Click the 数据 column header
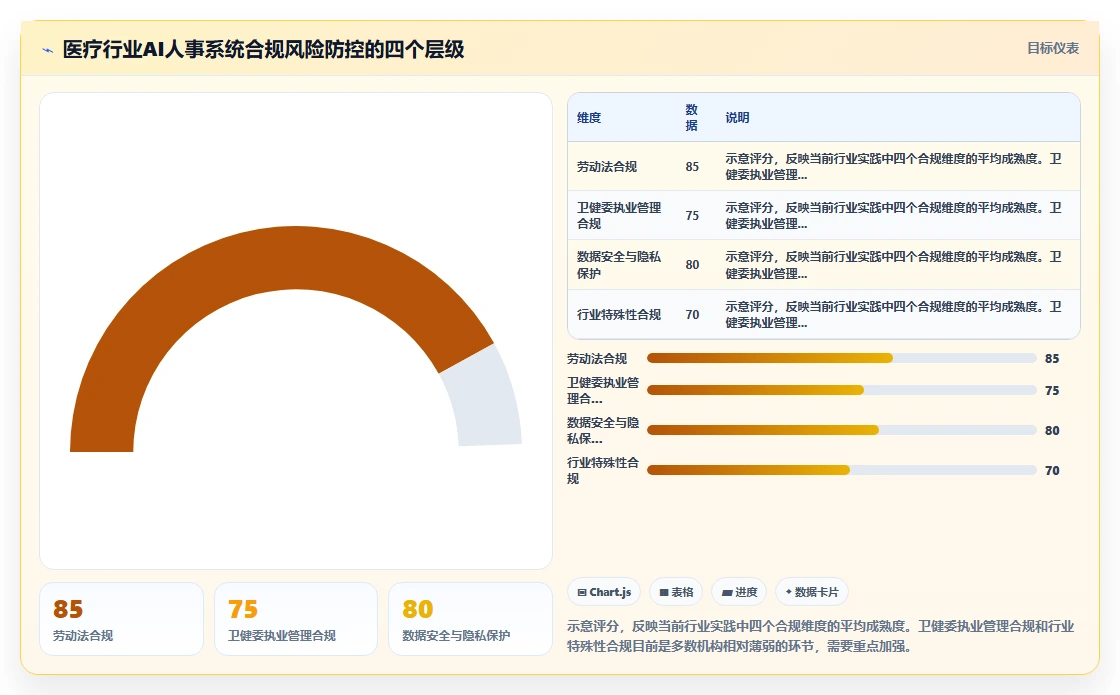This screenshot has width=1120, height=695. [691, 118]
